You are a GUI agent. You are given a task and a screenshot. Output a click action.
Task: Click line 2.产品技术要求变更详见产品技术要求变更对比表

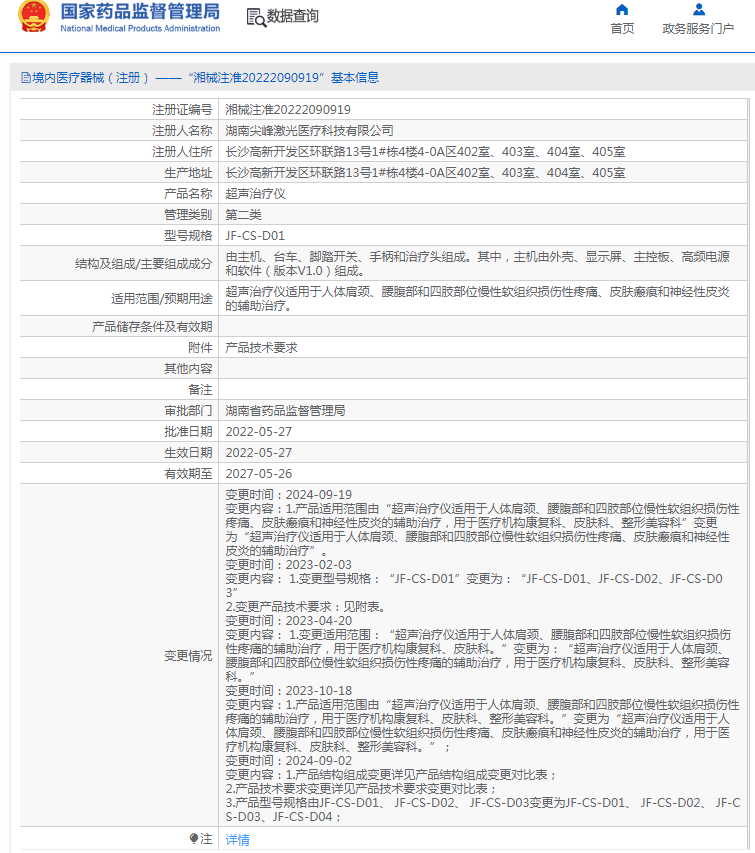[361, 789]
